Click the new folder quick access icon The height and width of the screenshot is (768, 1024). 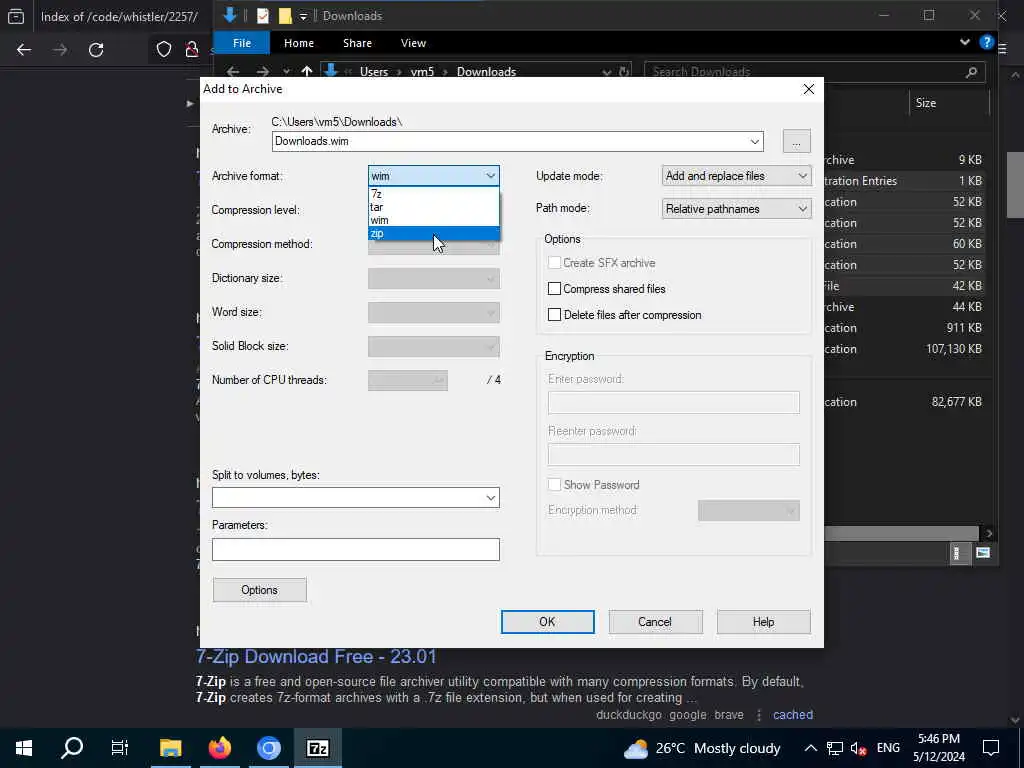tap(285, 16)
